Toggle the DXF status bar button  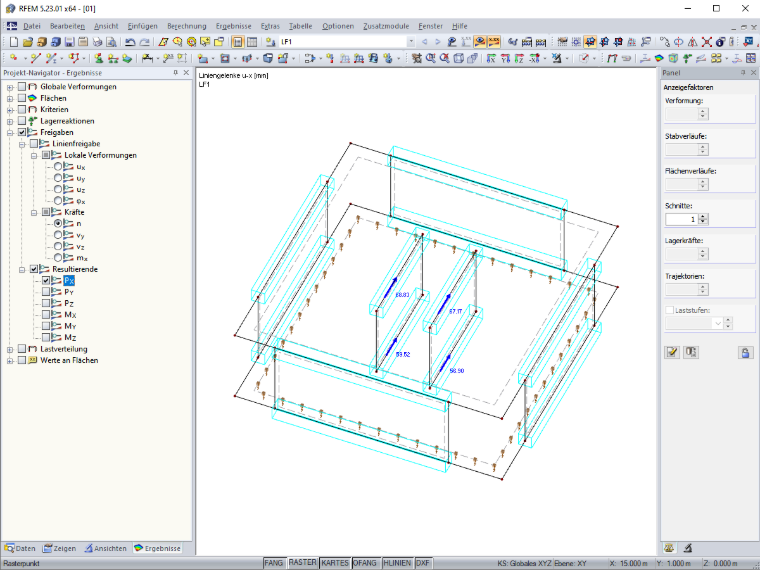coord(423,563)
